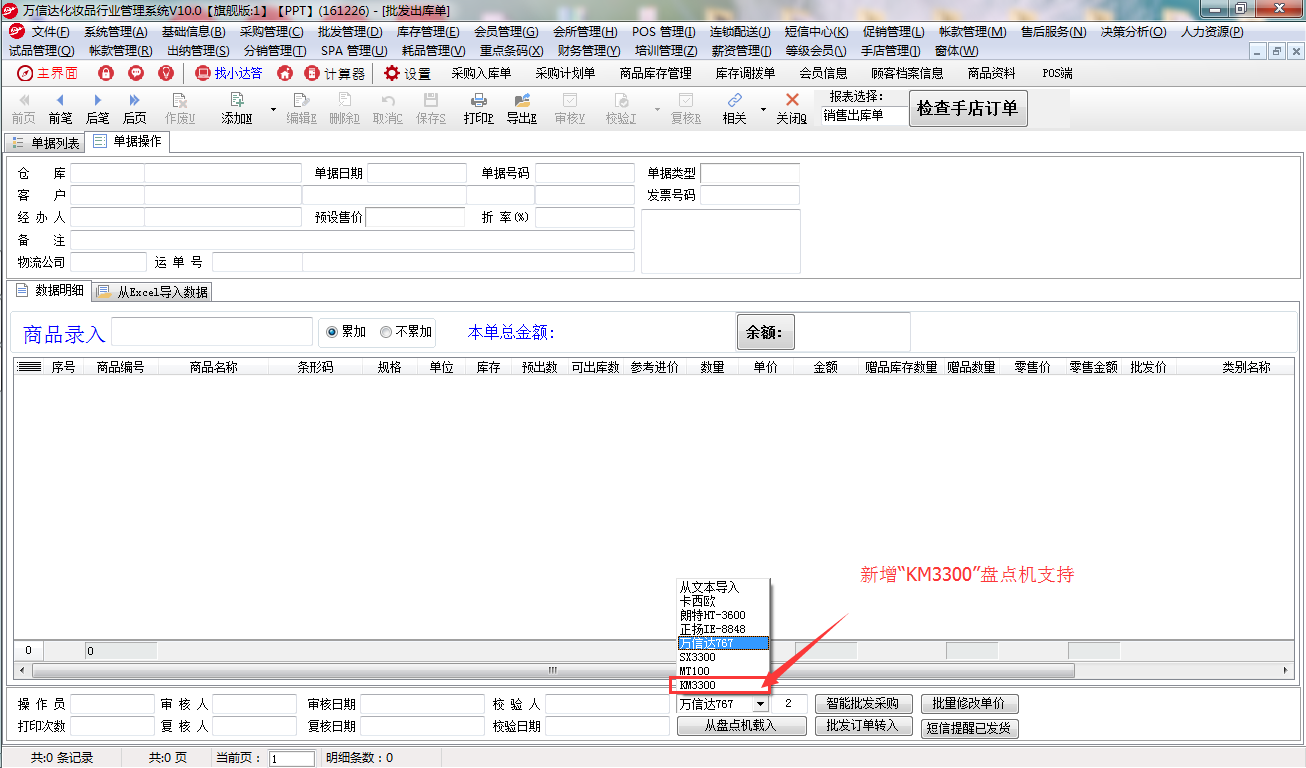The width and height of the screenshot is (1306, 768).
Task: Choose MT100 in the device list
Action: pos(723,671)
